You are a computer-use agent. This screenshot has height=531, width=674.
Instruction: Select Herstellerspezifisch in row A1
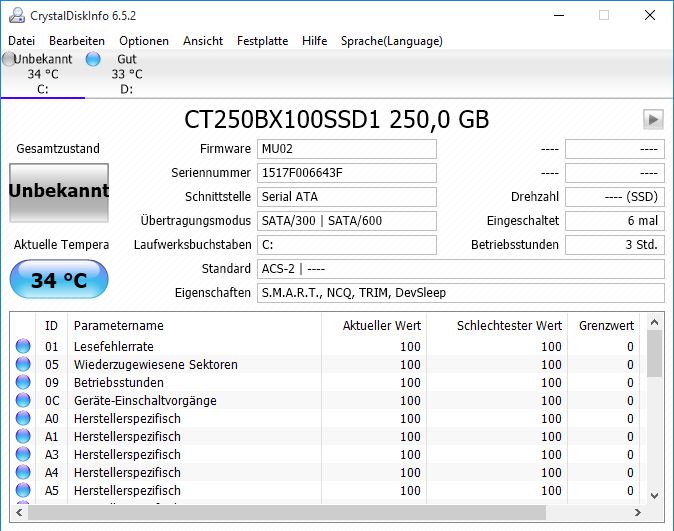pos(127,437)
